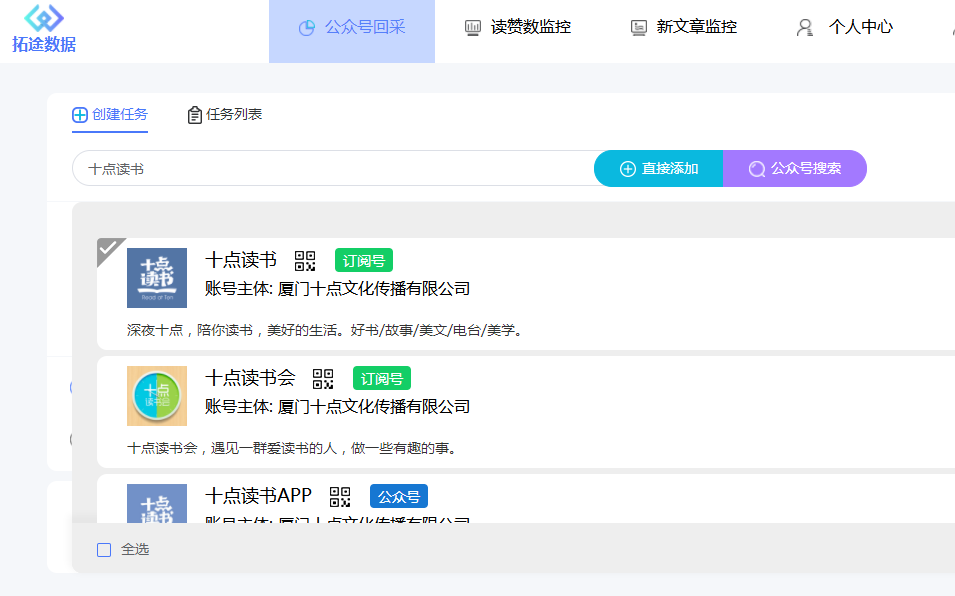The image size is (955, 596).
Task: Select the 十点读书会 account name
Action: tap(250, 379)
